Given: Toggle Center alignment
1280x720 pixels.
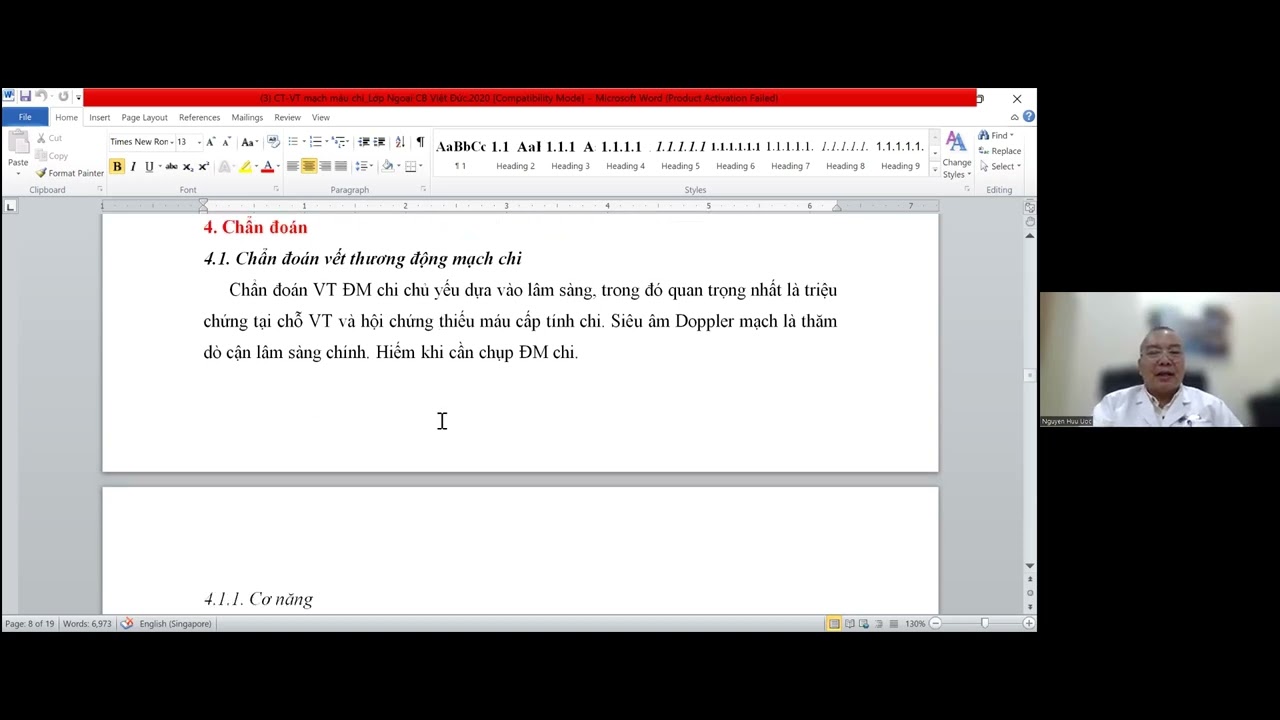Looking at the screenshot, I should (309, 167).
